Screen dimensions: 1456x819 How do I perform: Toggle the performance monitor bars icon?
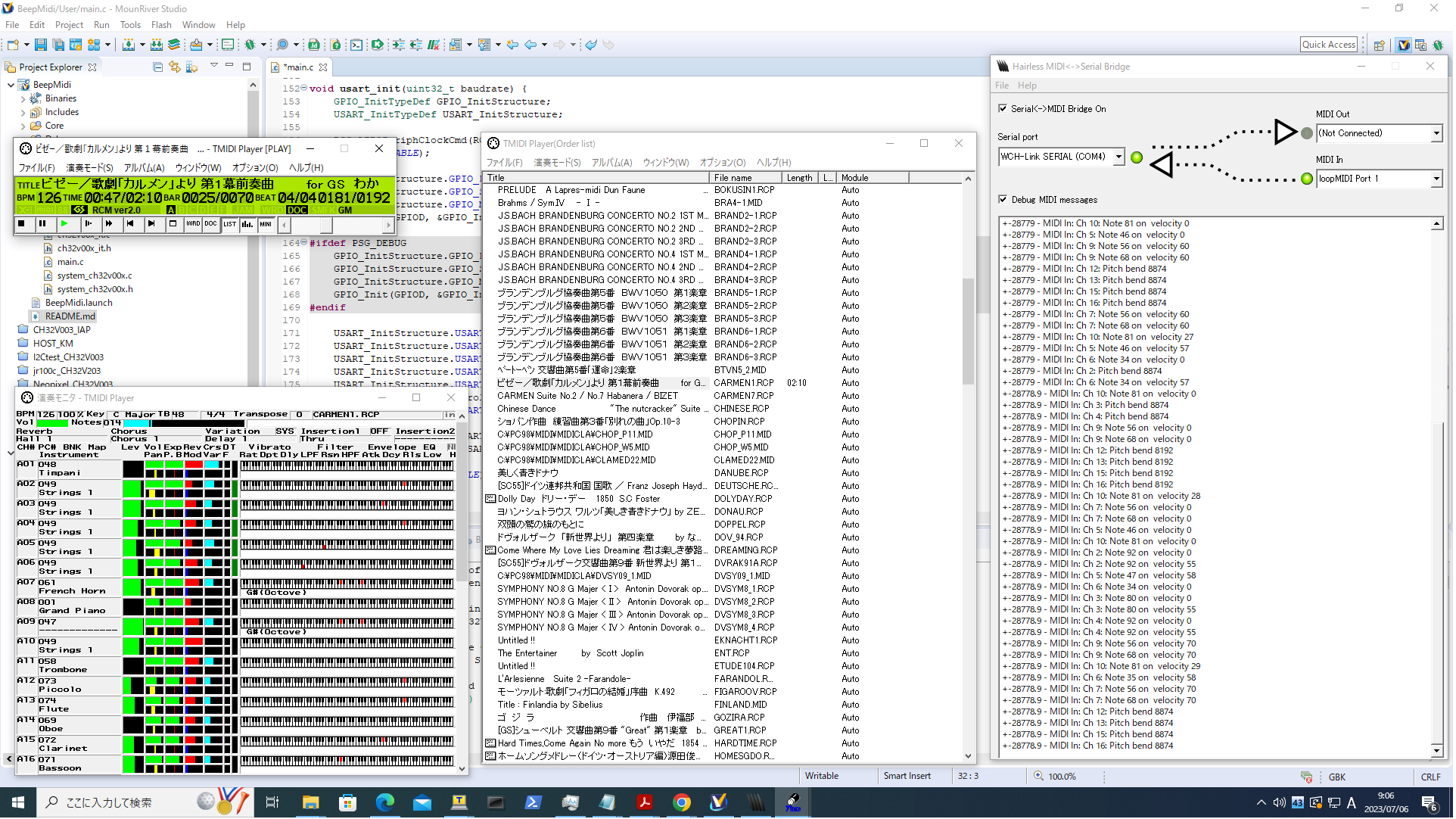[x=247, y=224]
